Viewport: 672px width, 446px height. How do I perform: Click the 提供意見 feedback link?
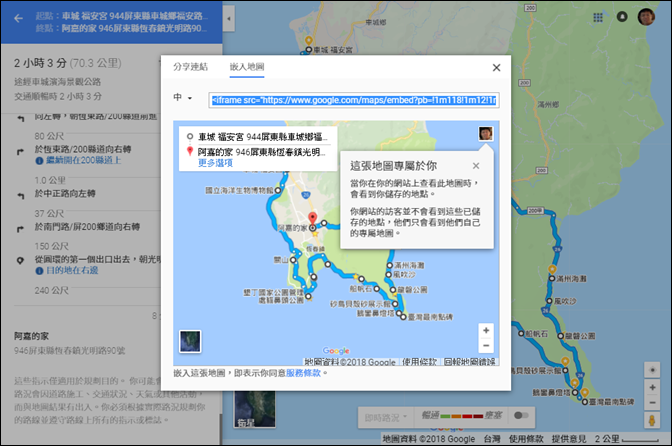pos(569,439)
